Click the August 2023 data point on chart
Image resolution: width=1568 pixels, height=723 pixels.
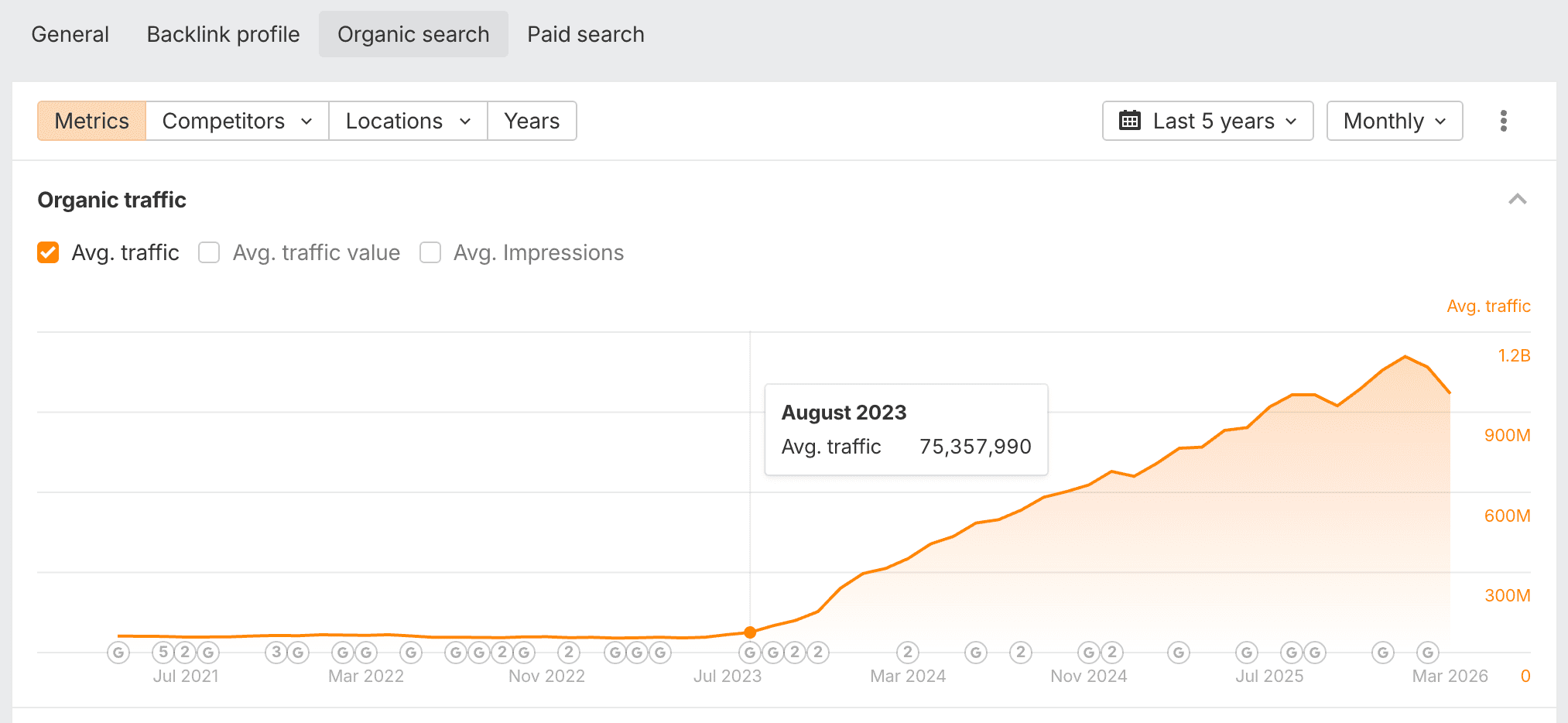[750, 632]
